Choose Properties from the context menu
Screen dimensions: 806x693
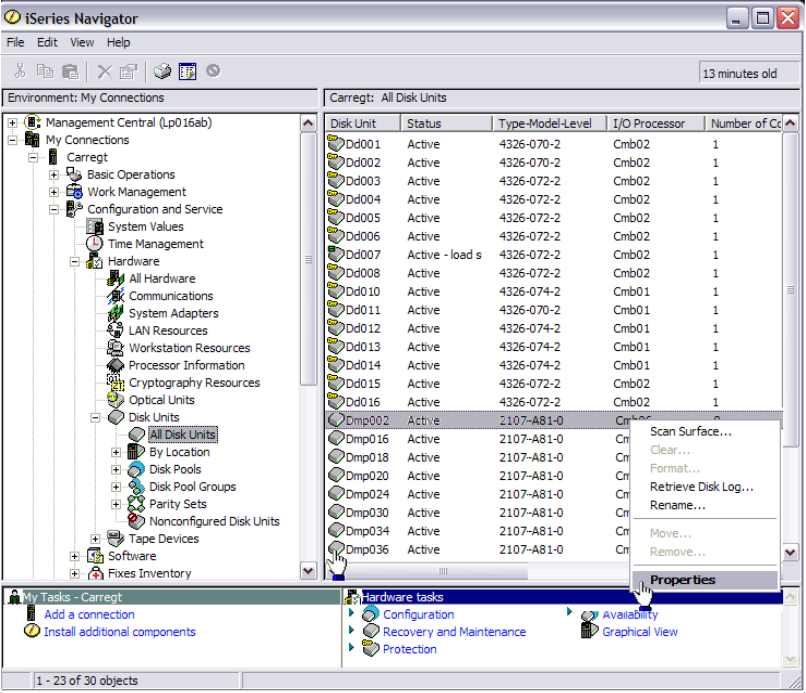[682, 580]
